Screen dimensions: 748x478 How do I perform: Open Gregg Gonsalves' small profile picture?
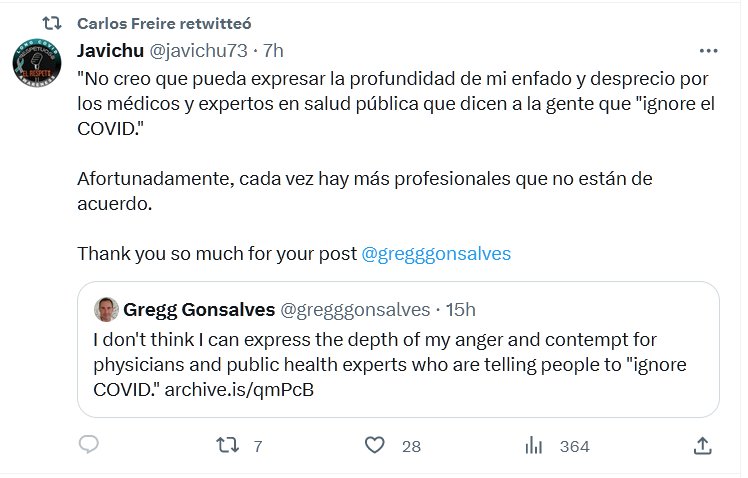[106, 308]
